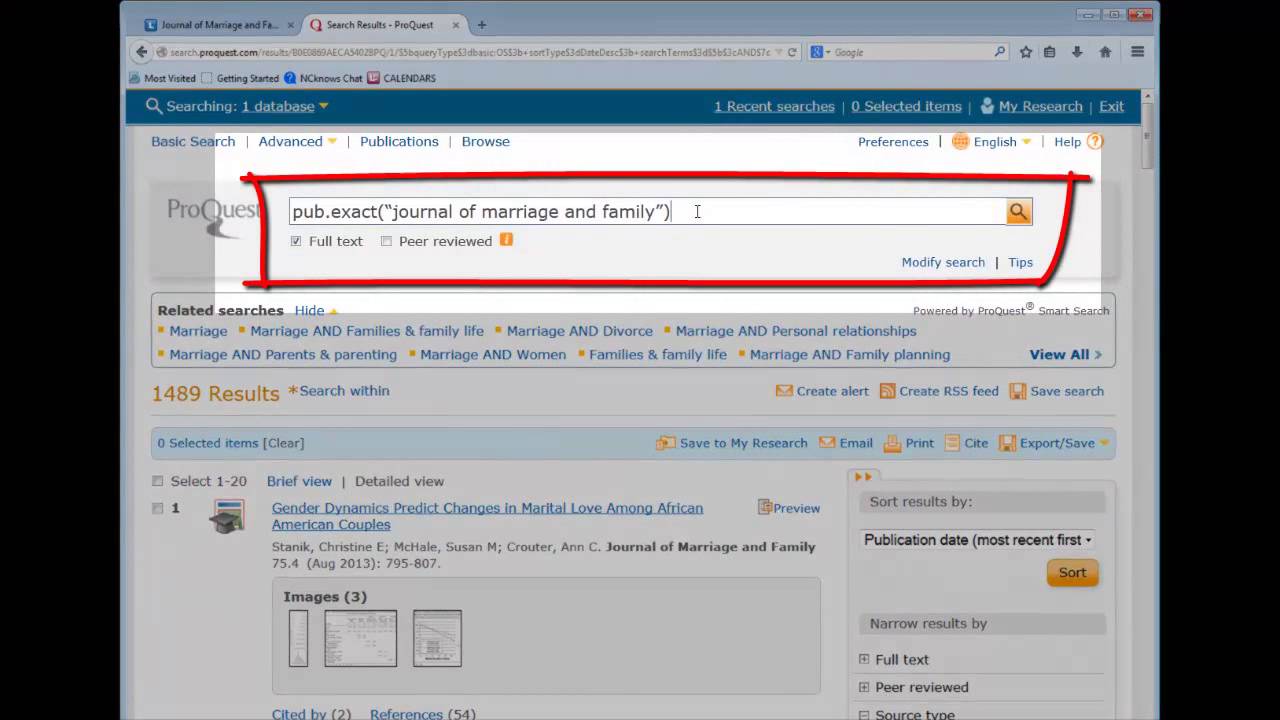Open the Gender Dynamics article title
1280x720 pixels.
pos(487,516)
